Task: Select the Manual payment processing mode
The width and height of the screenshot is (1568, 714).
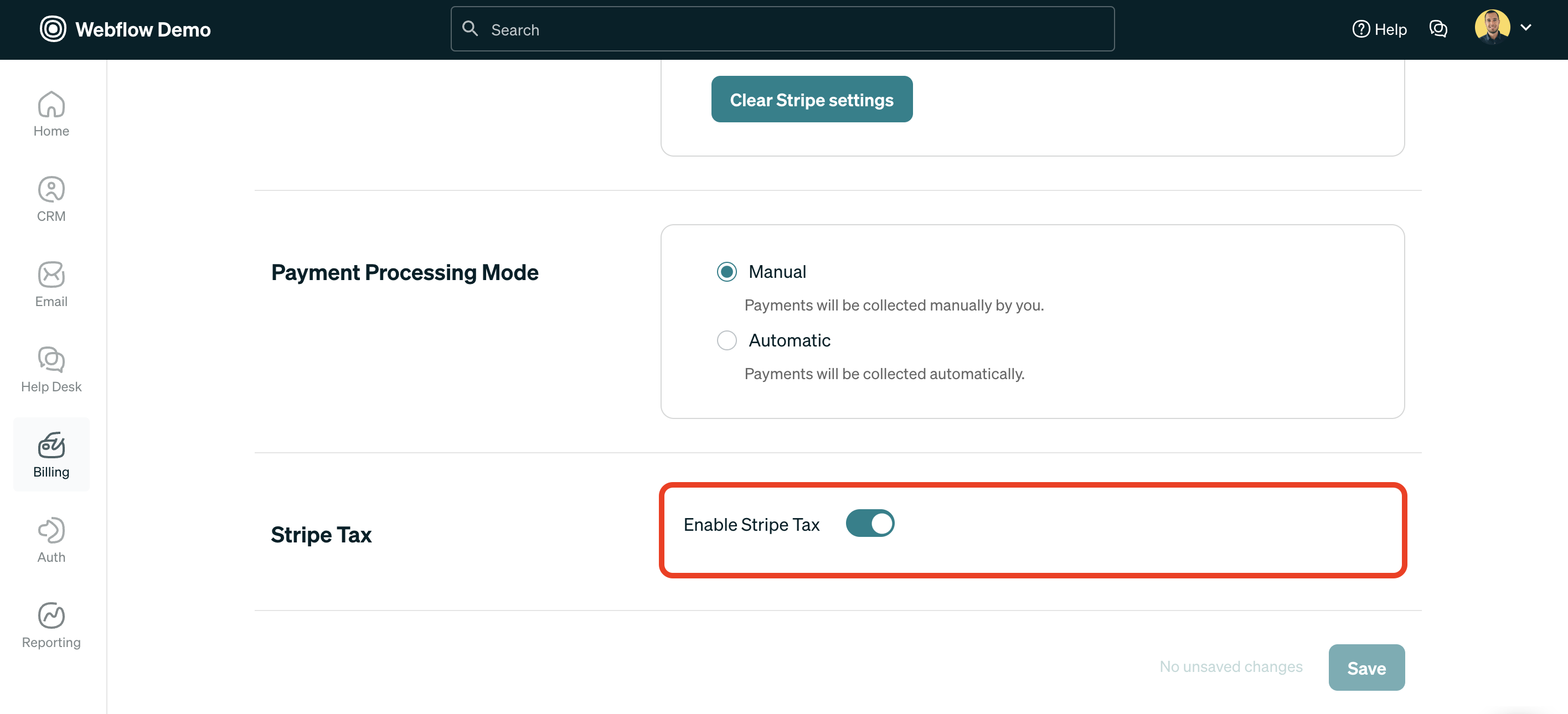Action: point(726,271)
